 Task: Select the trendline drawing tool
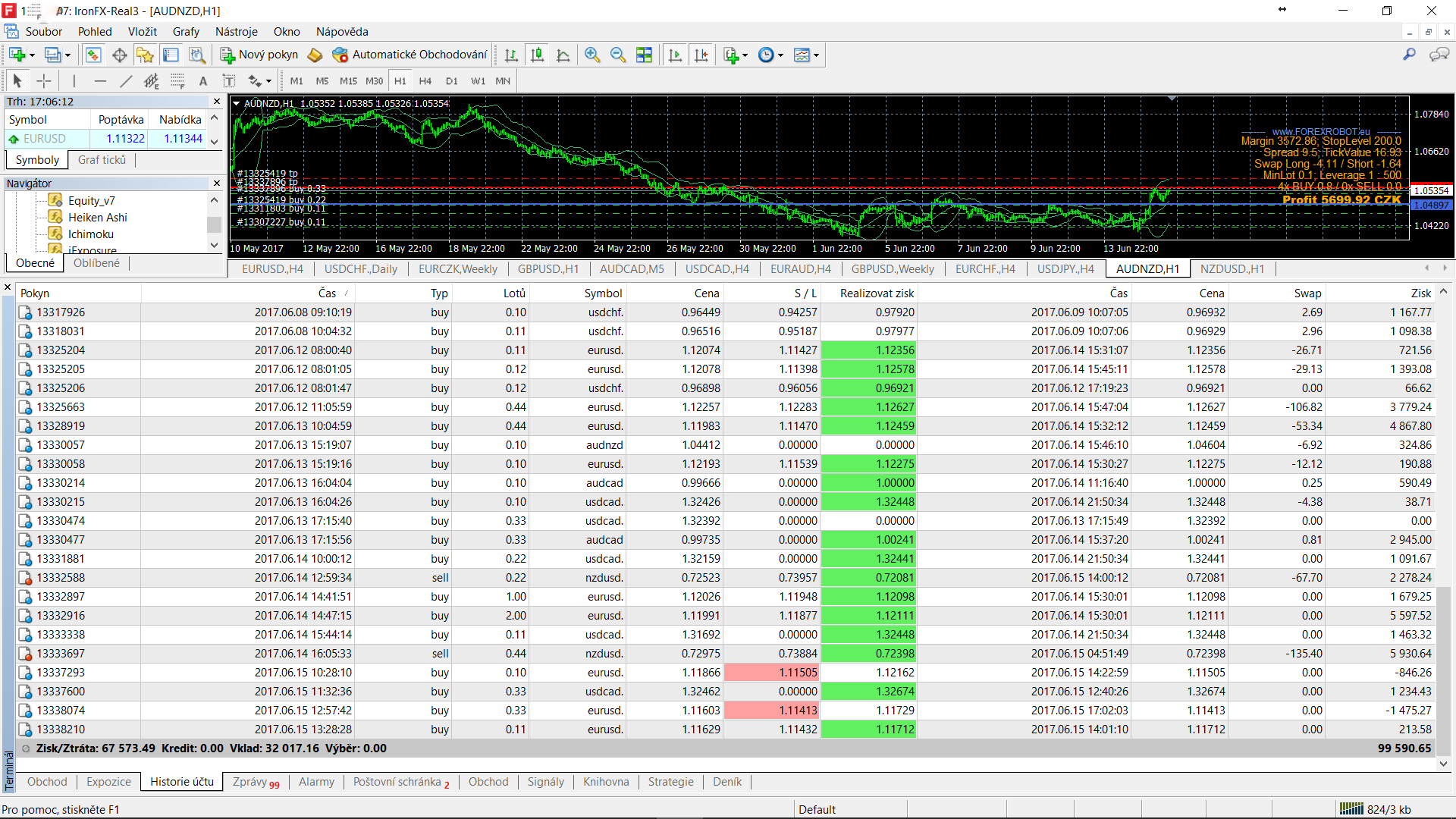(x=126, y=81)
